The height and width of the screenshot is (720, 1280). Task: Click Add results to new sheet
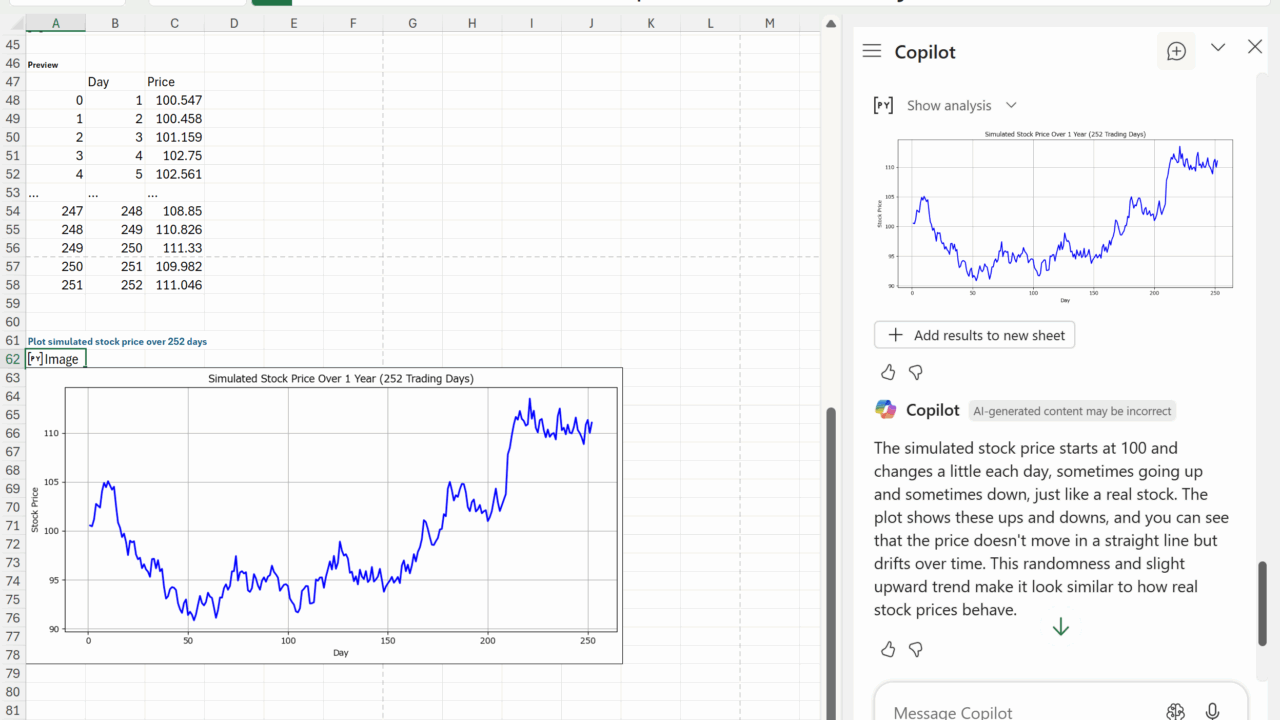pos(974,335)
